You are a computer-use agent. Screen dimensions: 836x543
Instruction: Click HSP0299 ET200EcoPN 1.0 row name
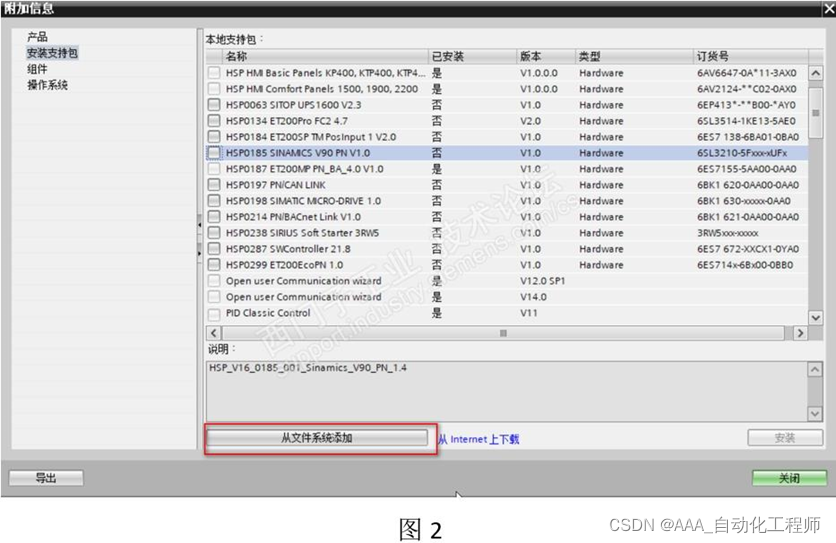pos(284,265)
